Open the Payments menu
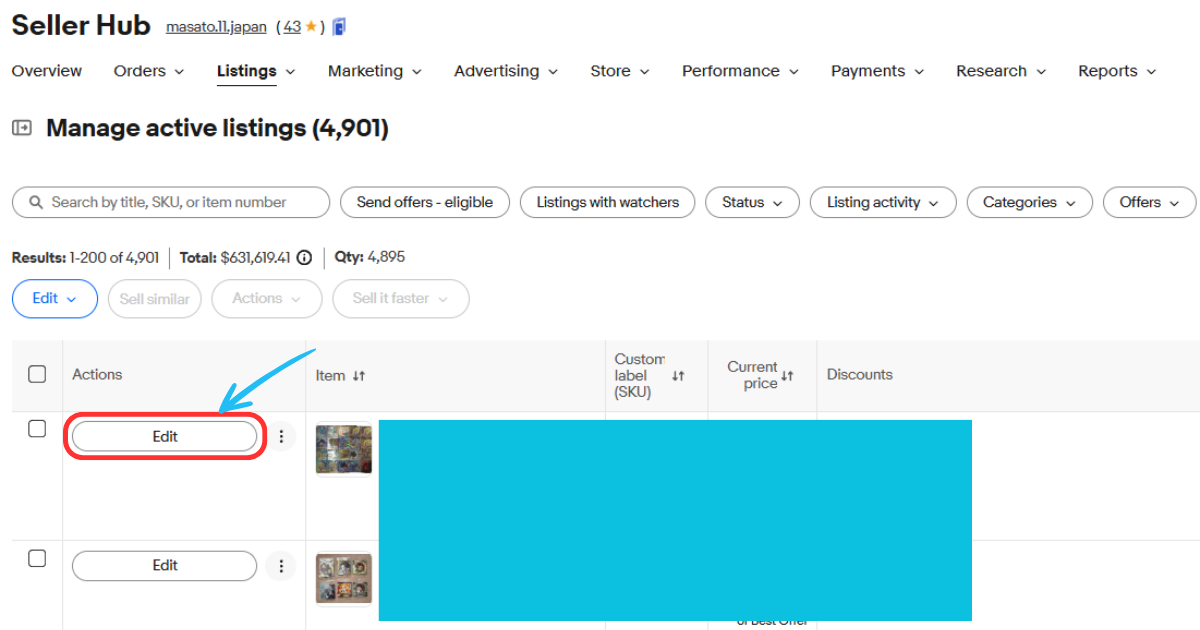The height and width of the screenshot is (630, 1200). [878, 71]
